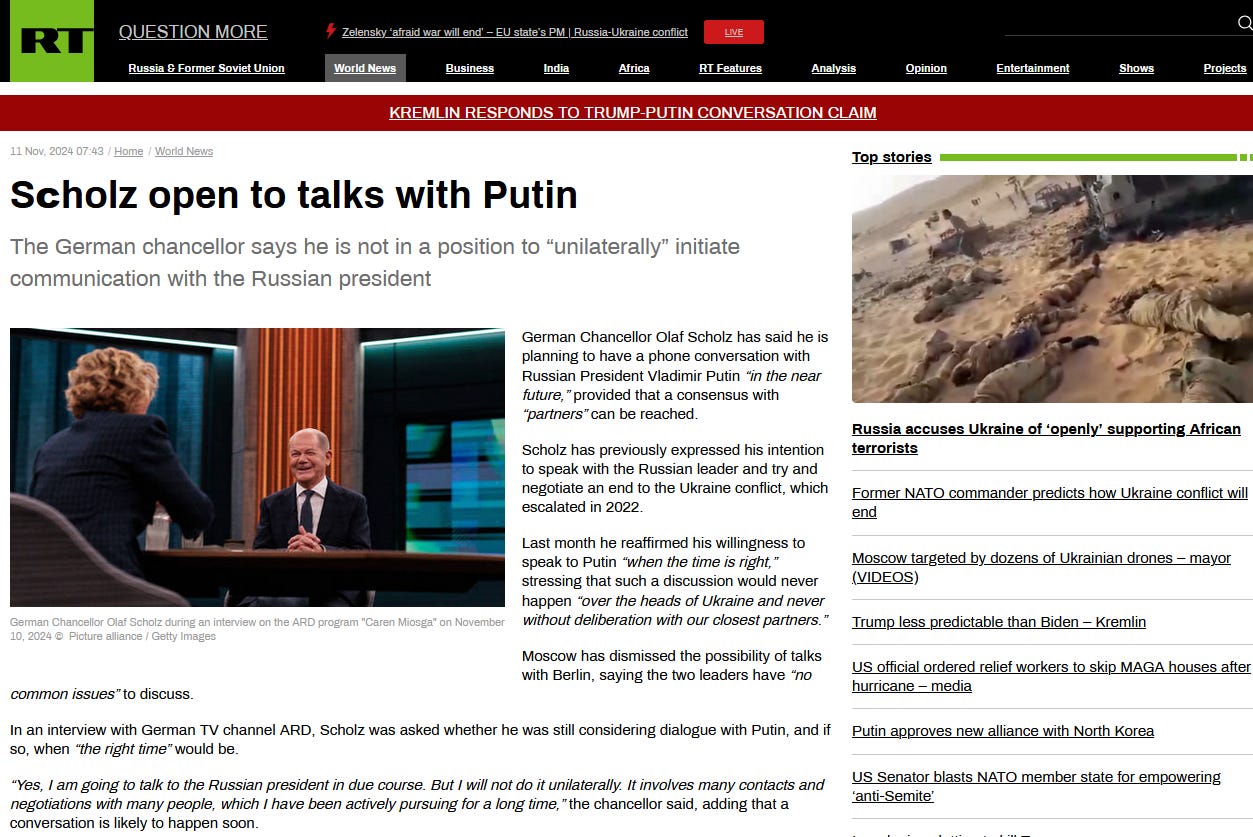Viewport: 1253px width, 837px height.
Task: Go to the India section
Action: [556, 68]
